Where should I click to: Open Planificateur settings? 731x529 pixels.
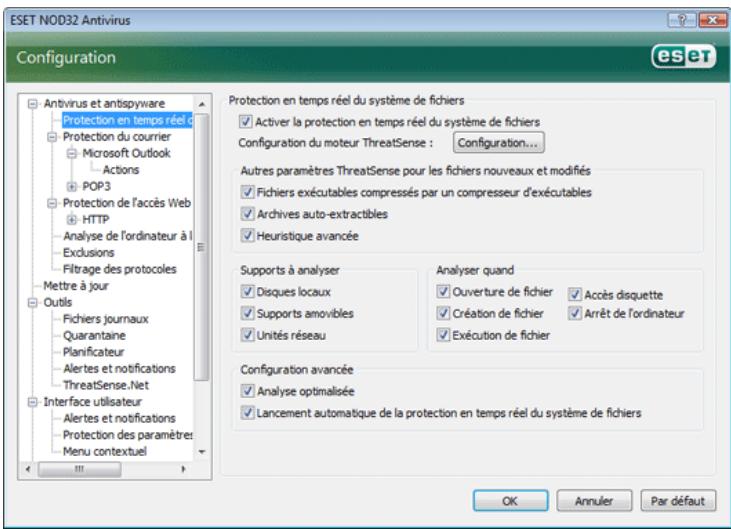click(93, 352)
